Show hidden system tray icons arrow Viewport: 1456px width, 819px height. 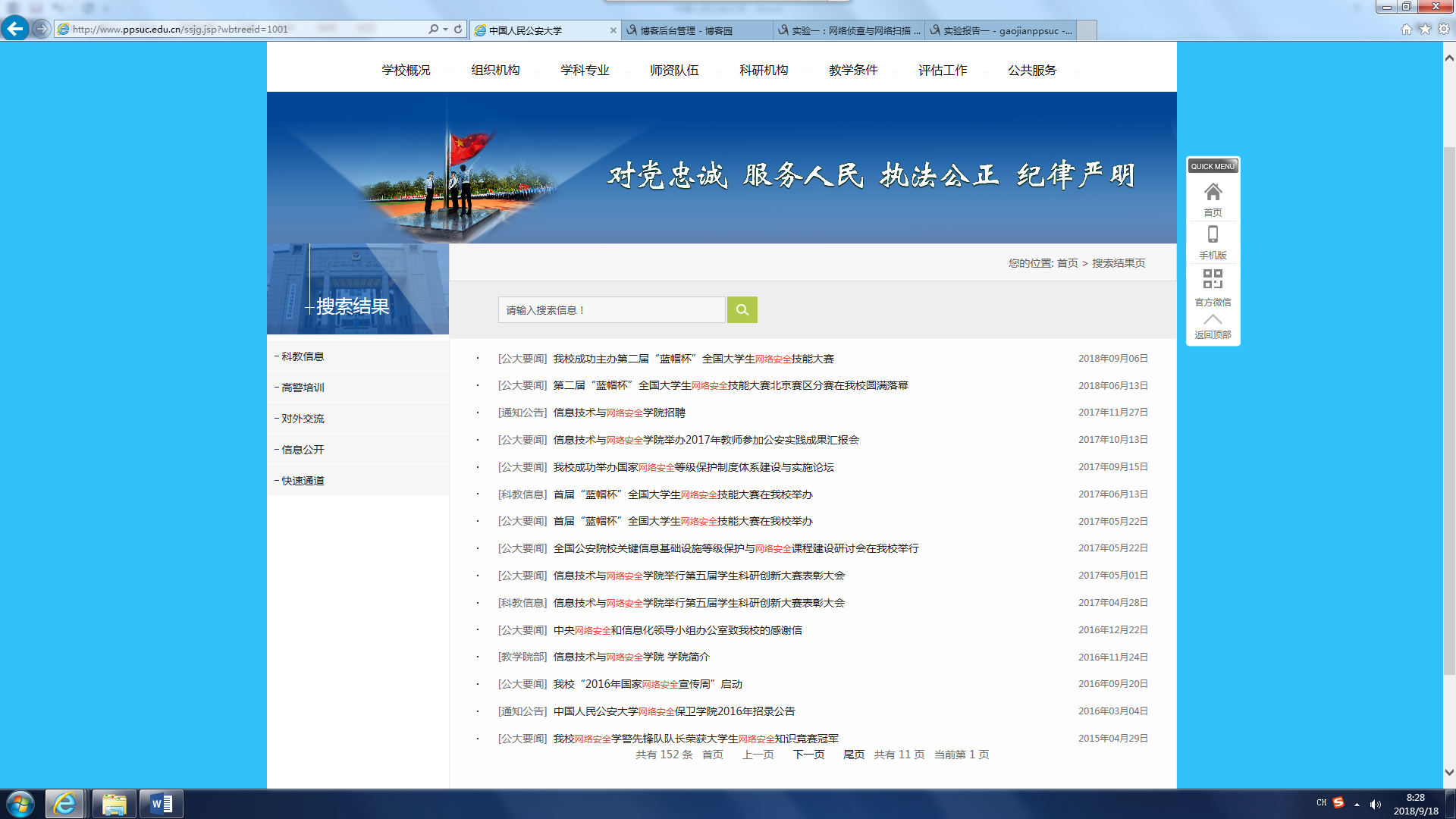[x=1357, y=804]
